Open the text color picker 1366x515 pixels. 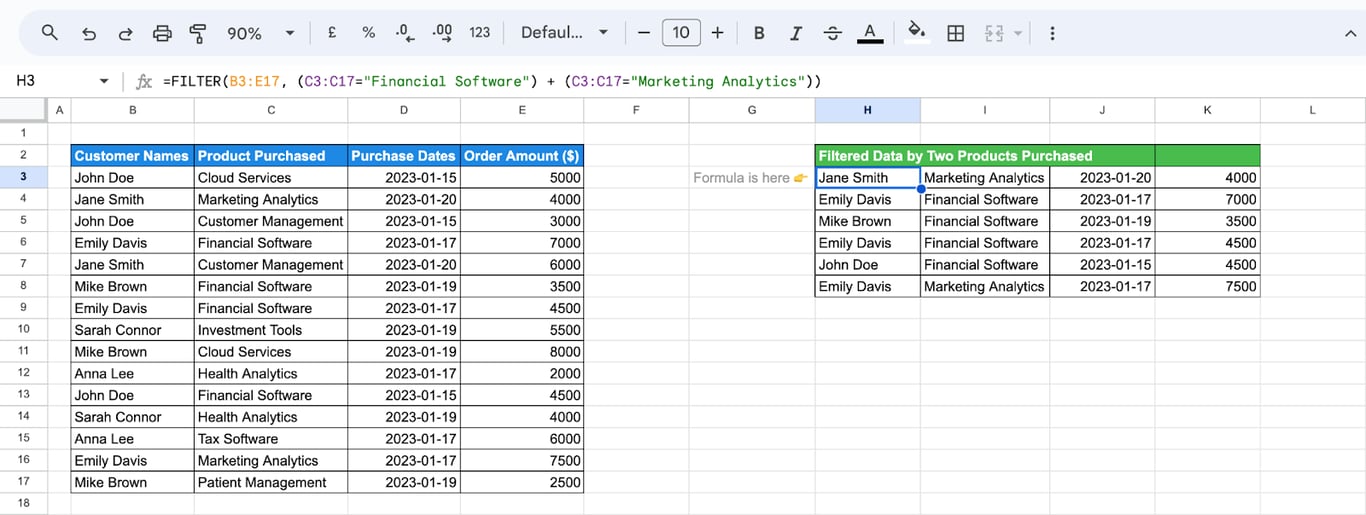pos(871,33)
